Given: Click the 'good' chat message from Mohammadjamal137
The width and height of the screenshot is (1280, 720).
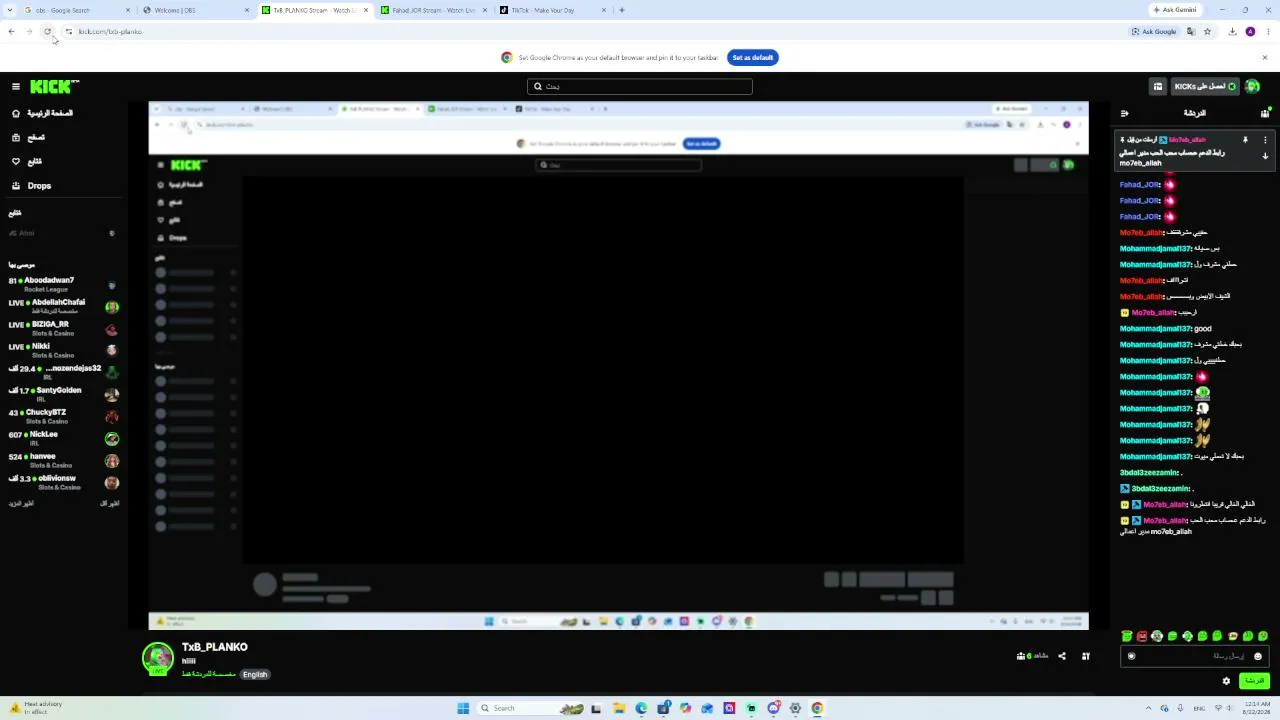Looking at the screenshot, I should pyautogui.click(x=1165, y=329).
